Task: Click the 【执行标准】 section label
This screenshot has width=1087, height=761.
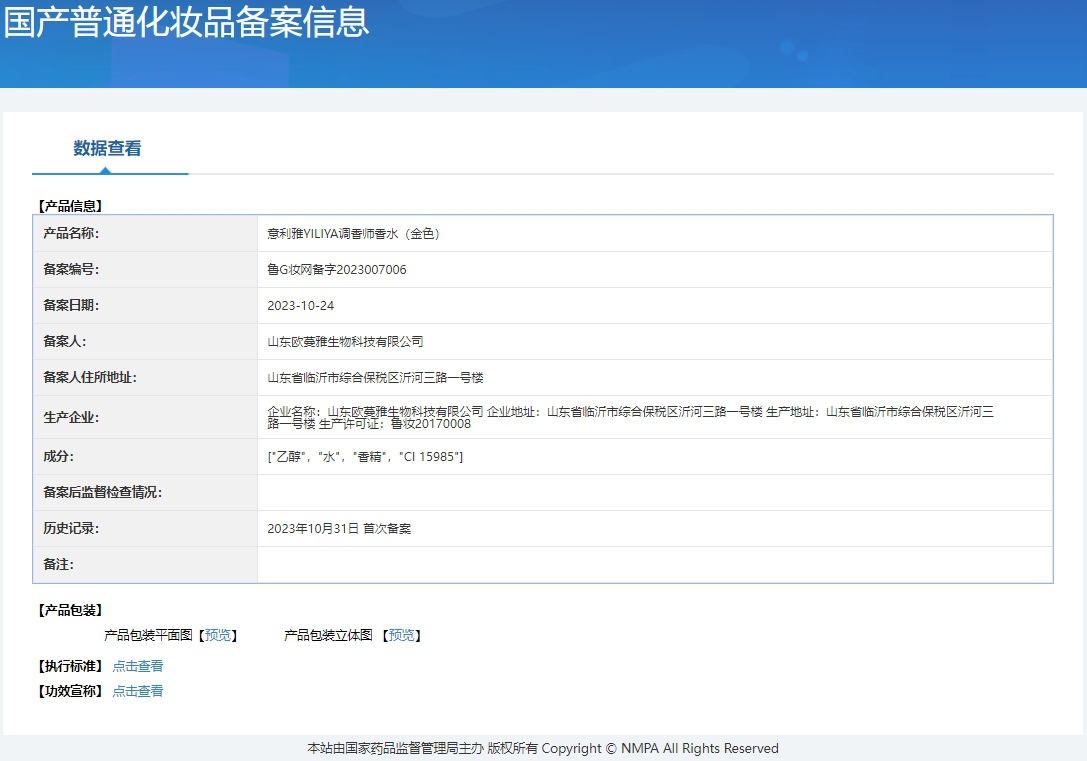Action: click(x=68, y=665)
